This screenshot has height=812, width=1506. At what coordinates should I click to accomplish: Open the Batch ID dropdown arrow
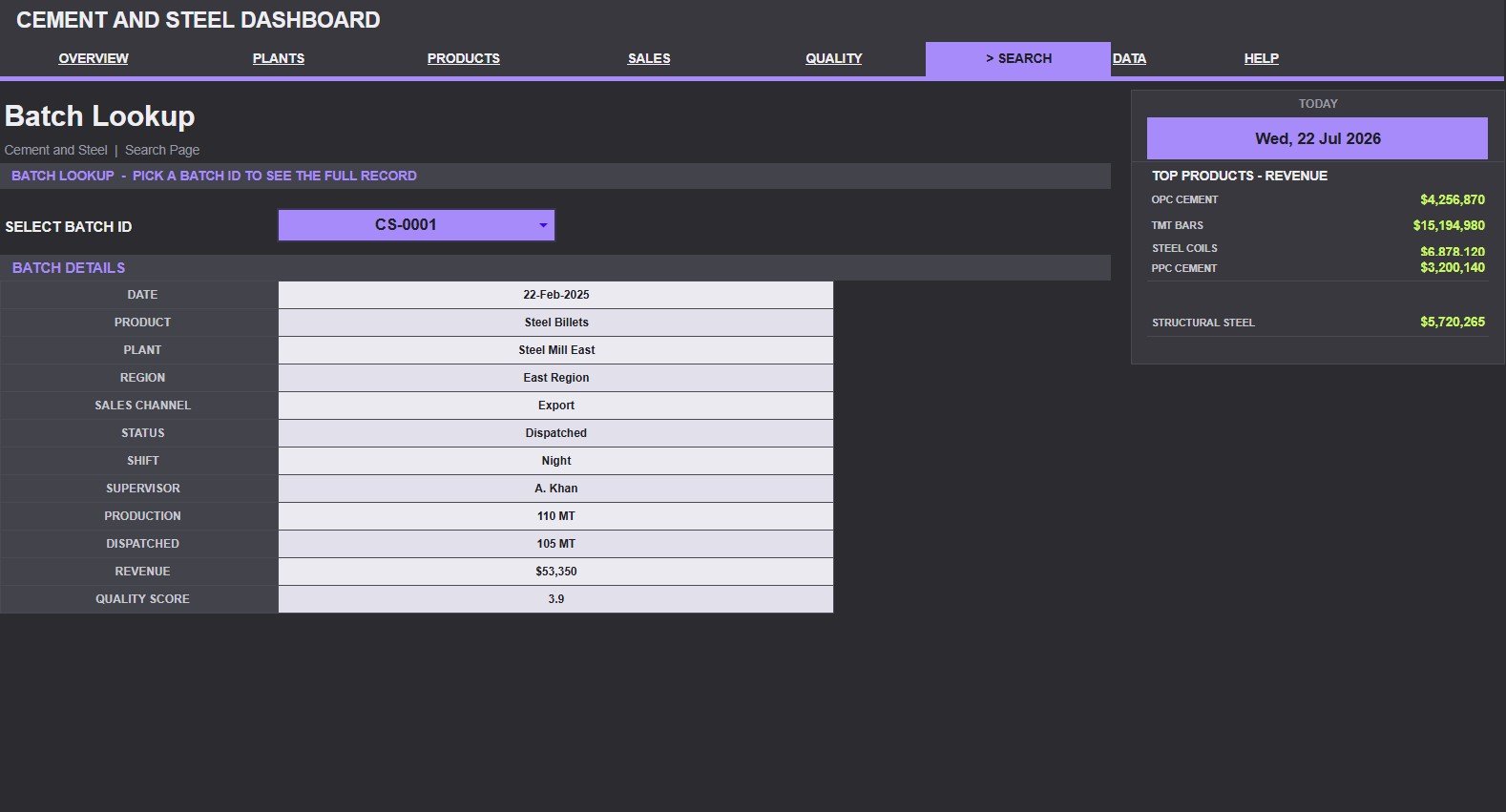[543, 226]
